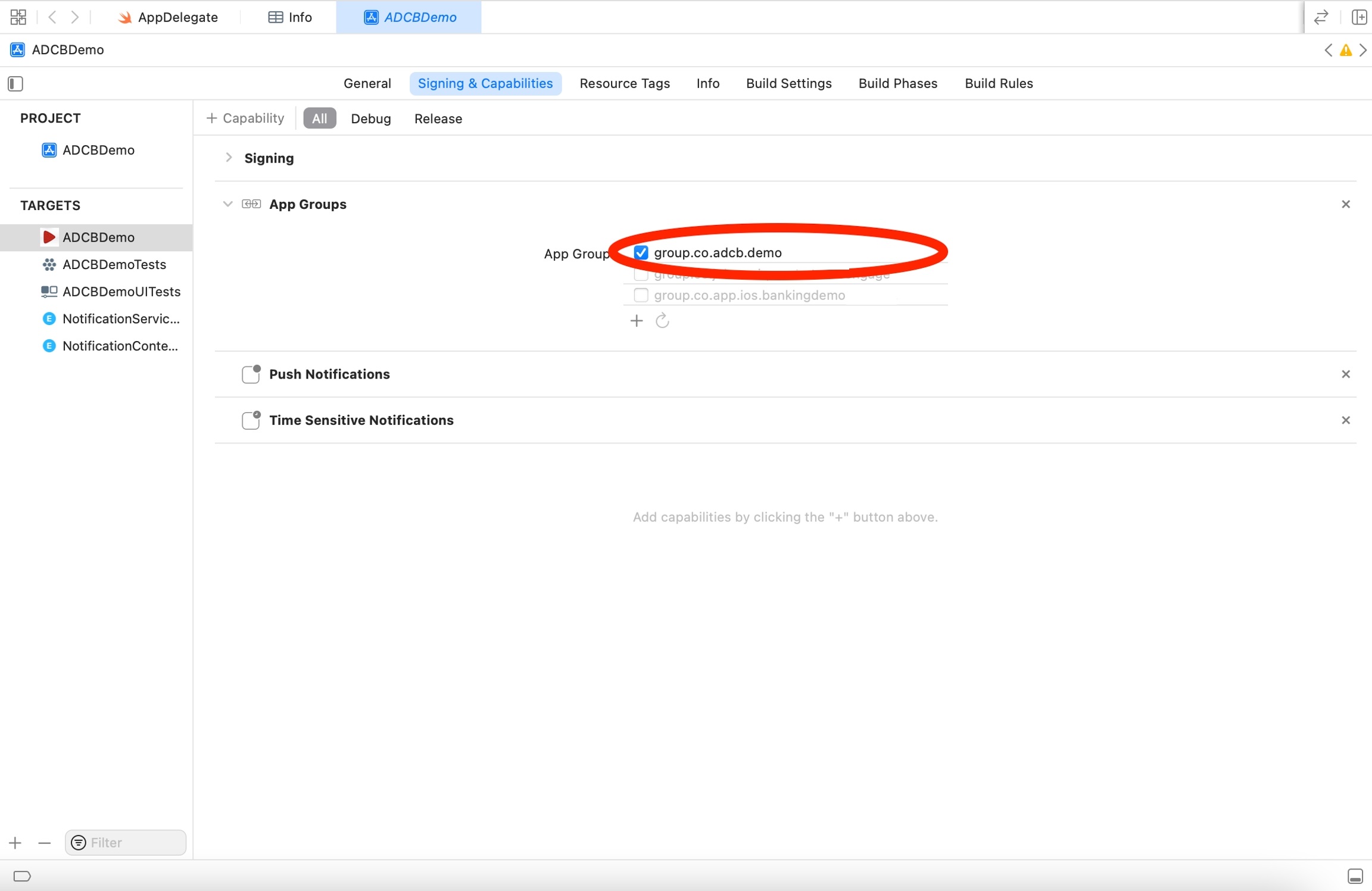This screenshot has width=1372, height=891.
Task: Switch to the Build Settings tab
Action: (x=788, y=83)
